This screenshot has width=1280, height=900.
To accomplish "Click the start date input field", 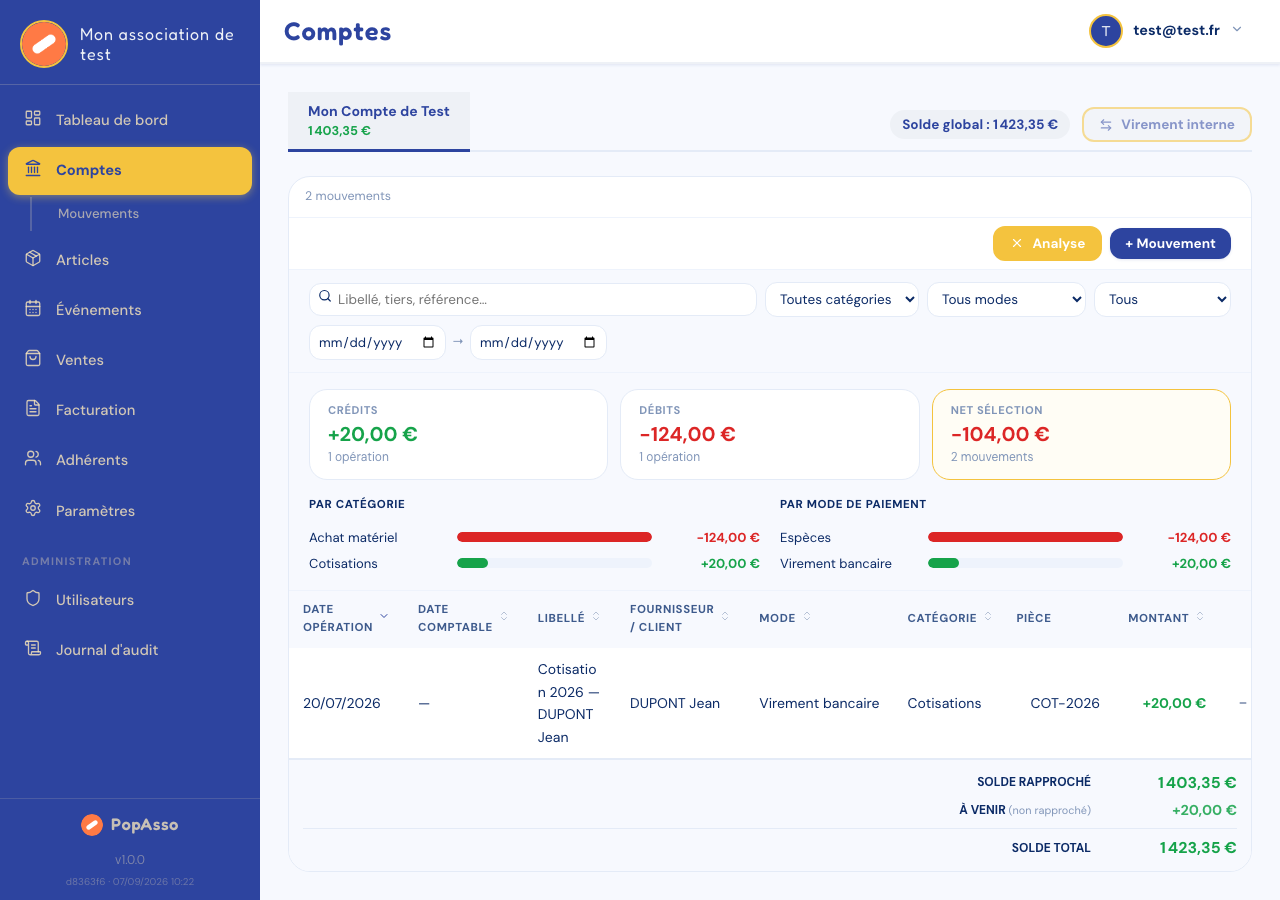I will pyautogui.click(x=377, y=342).
